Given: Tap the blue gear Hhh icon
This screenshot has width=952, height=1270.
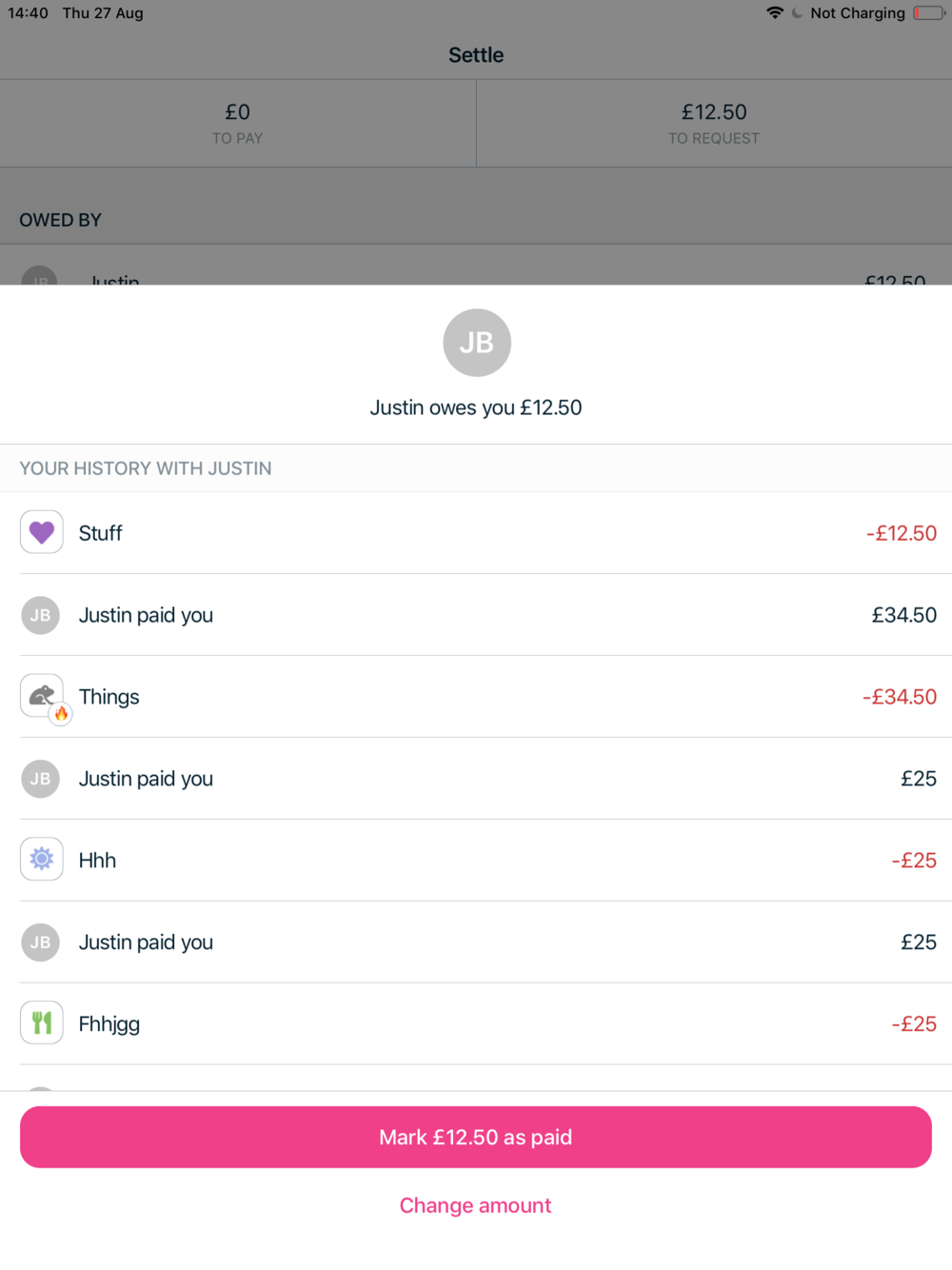Looking at the screenshot, I should pyautogui.click(x=42, y=860).
